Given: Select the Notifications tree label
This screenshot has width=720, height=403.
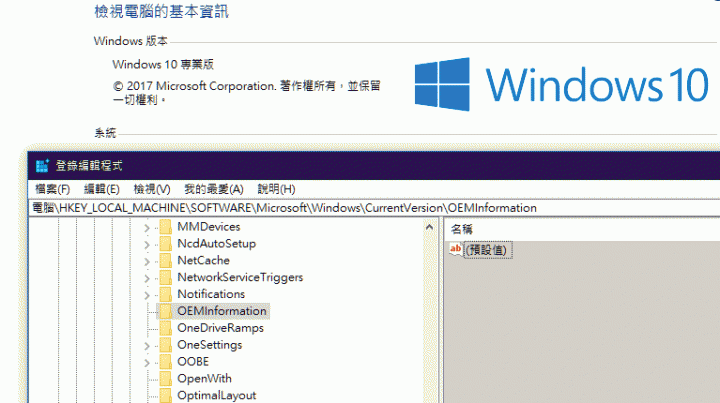Looking at the screenshot, I should pyautogui.click(x=211, y=294).
